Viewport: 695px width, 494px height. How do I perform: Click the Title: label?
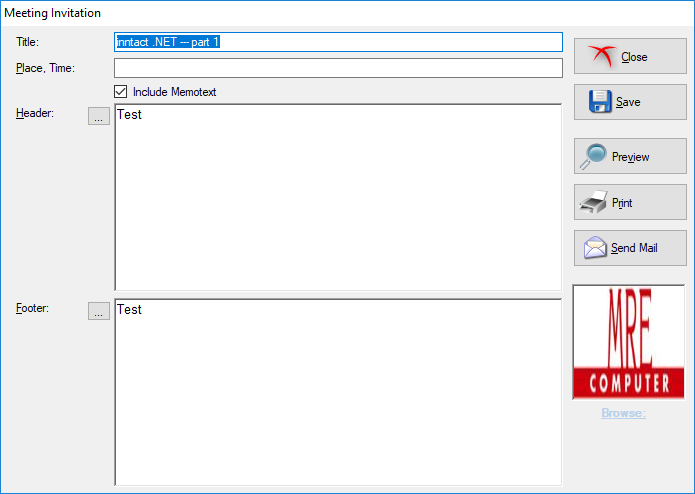click(x=27, y=42)
